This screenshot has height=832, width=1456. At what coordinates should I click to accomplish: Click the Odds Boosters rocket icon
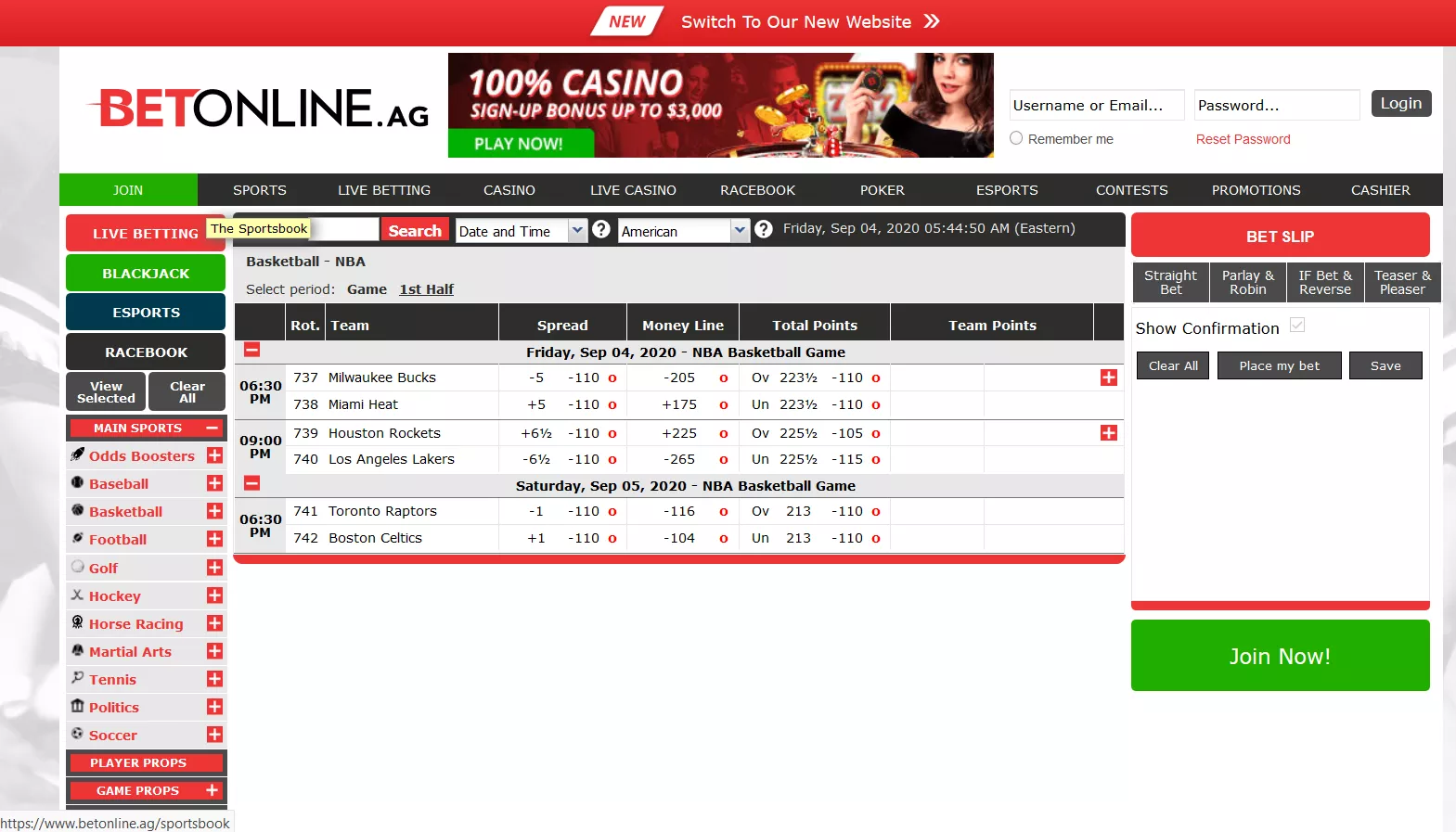78,454
